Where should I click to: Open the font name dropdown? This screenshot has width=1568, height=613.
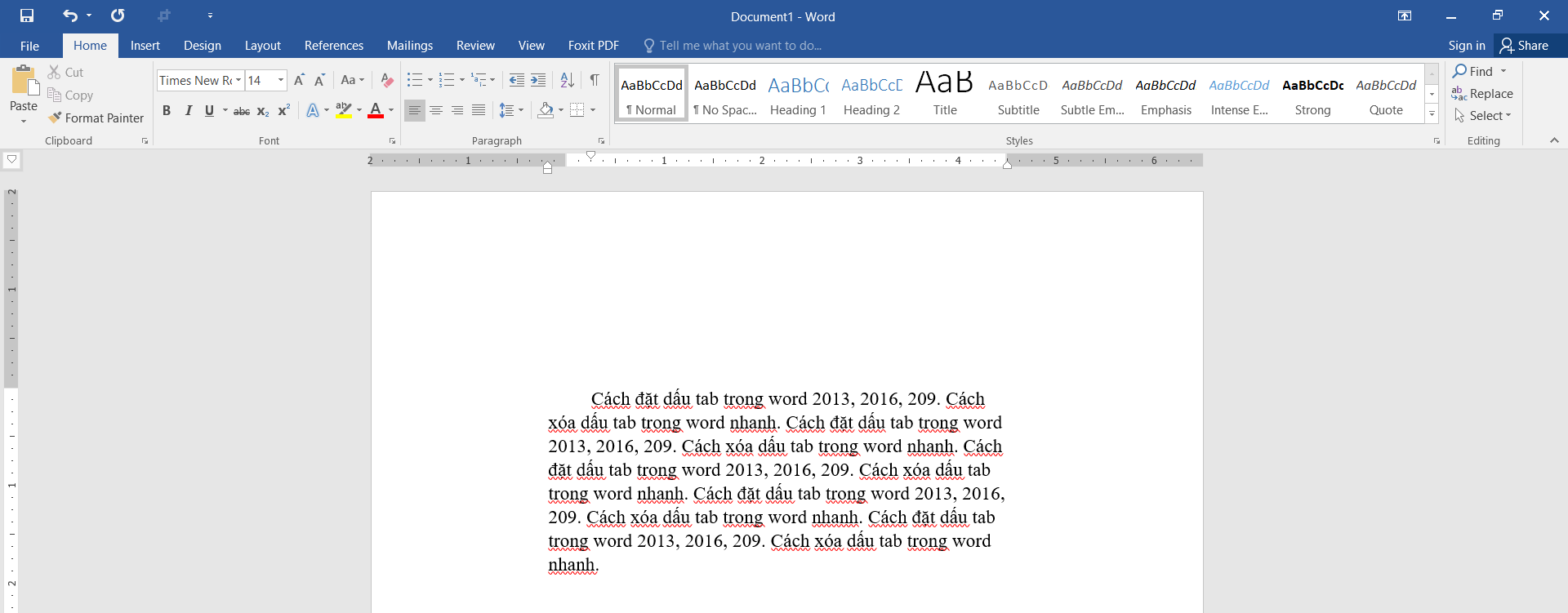[238, 80]
